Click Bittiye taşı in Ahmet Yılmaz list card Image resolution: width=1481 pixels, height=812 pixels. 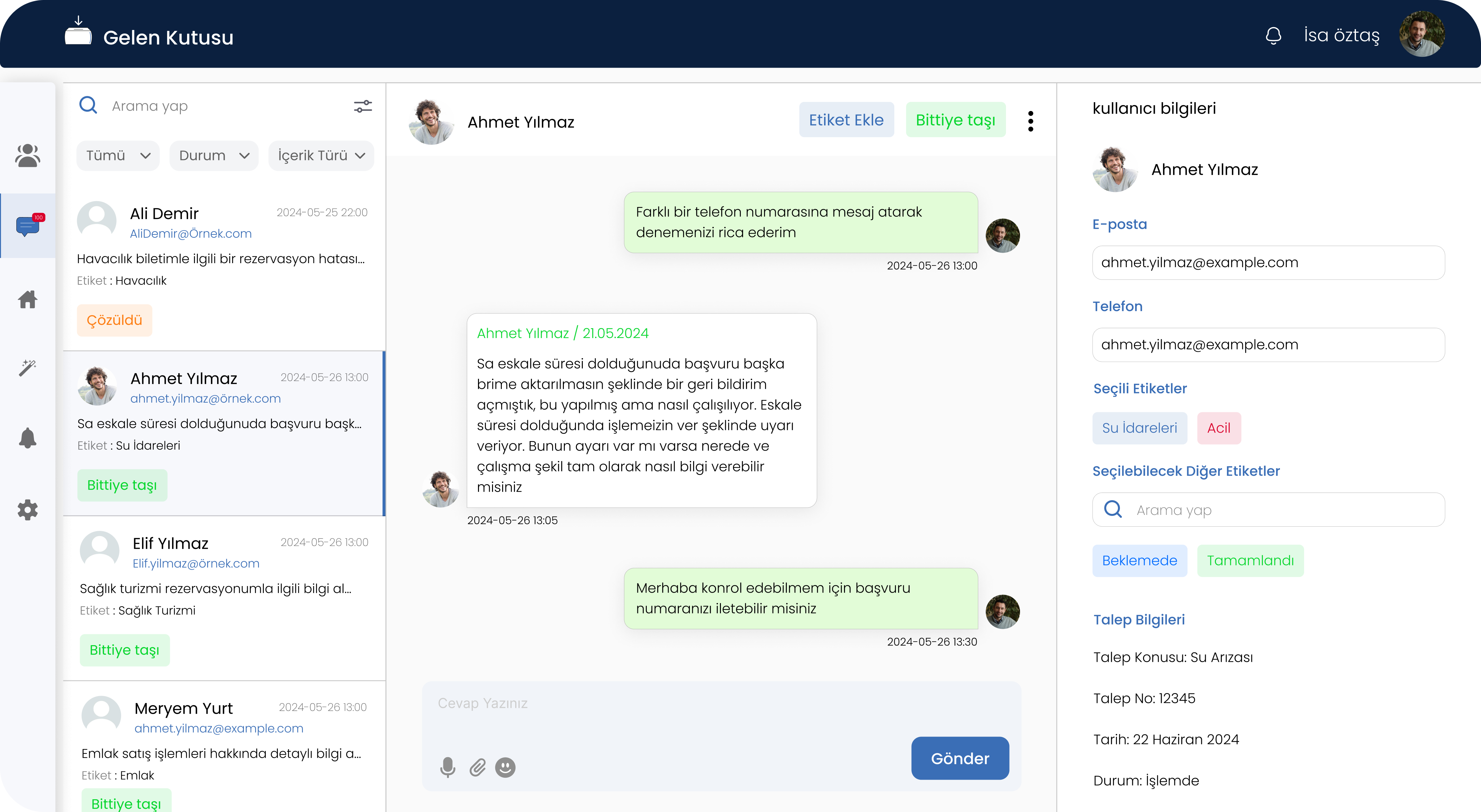click(x=122, y=485)
